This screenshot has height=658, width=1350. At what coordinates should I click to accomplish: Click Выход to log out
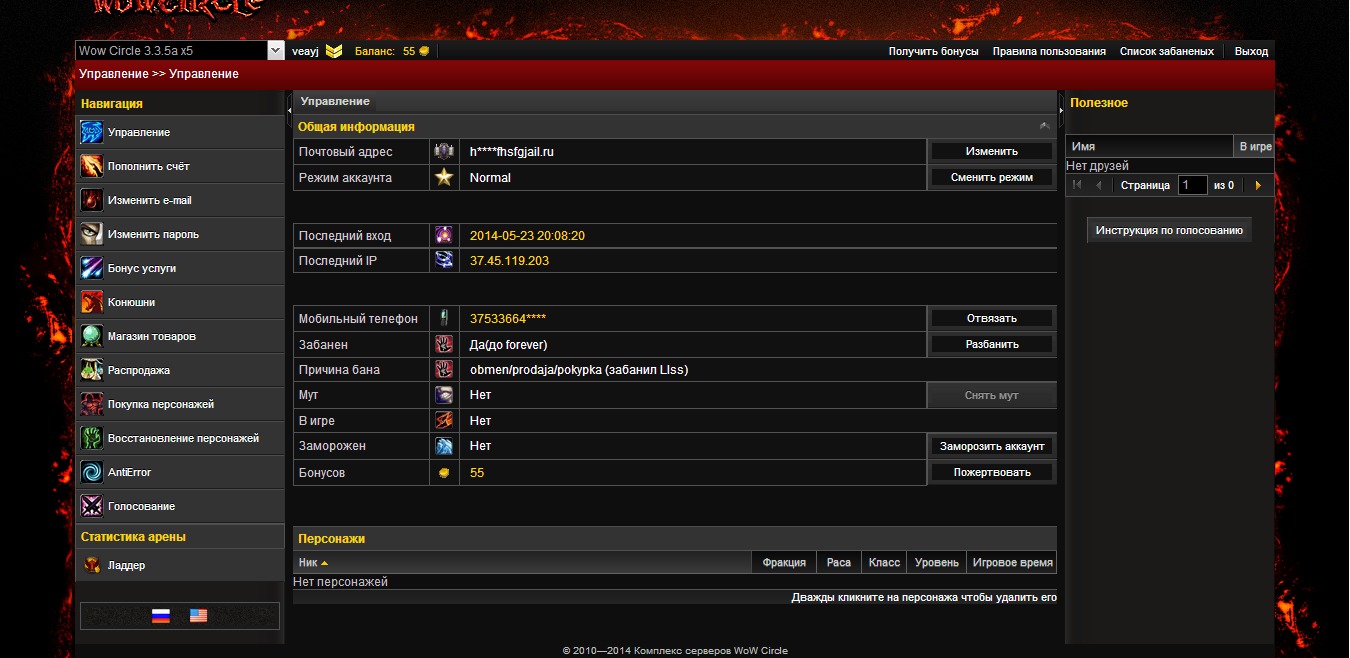click(x=1251, y=51)
